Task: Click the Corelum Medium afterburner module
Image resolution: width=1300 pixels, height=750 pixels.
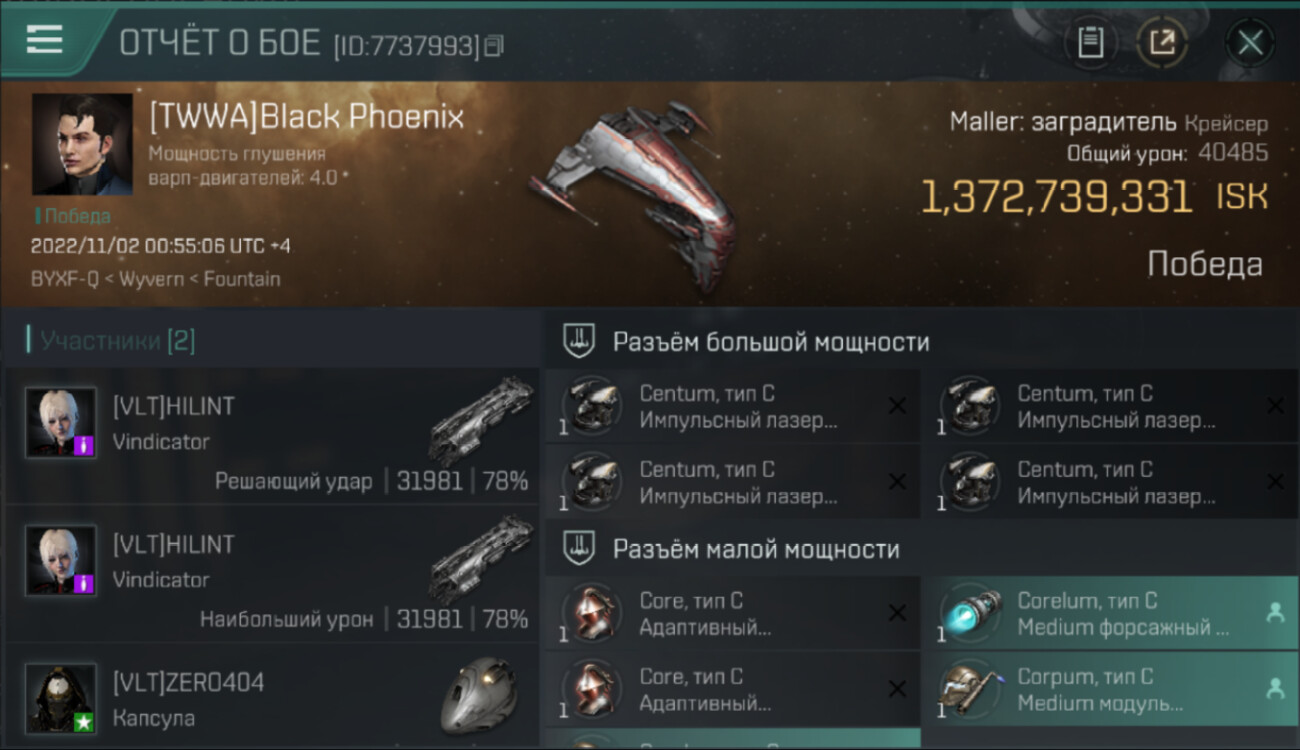Action: [1110, 613]
